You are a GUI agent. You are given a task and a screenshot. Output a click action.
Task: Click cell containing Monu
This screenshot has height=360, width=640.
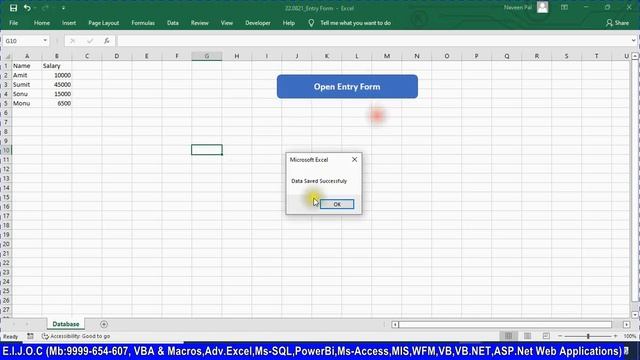click(x=27, y=103)
